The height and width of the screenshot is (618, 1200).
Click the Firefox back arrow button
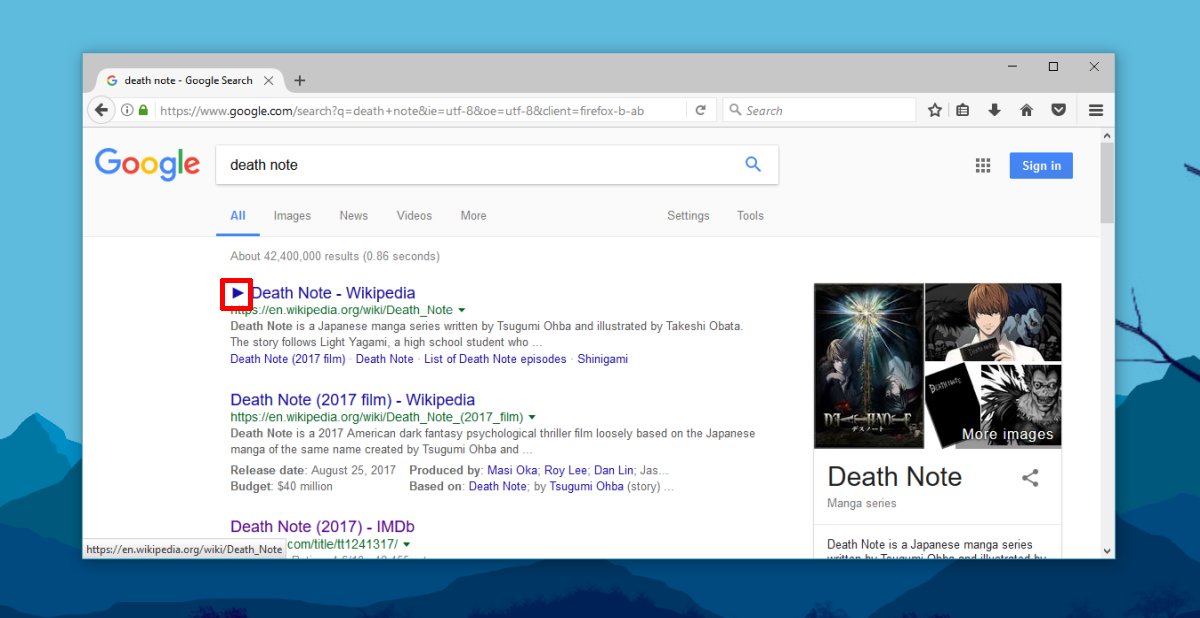pyautogui.click(x=101, y=110)
